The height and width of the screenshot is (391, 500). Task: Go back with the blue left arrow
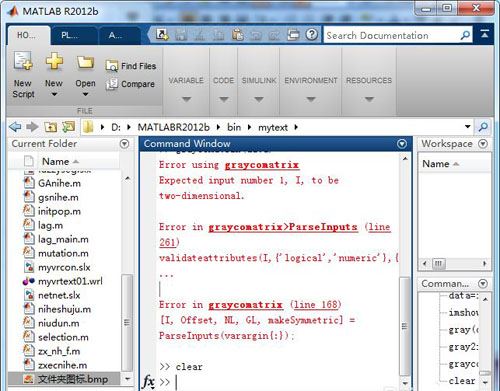15,127
